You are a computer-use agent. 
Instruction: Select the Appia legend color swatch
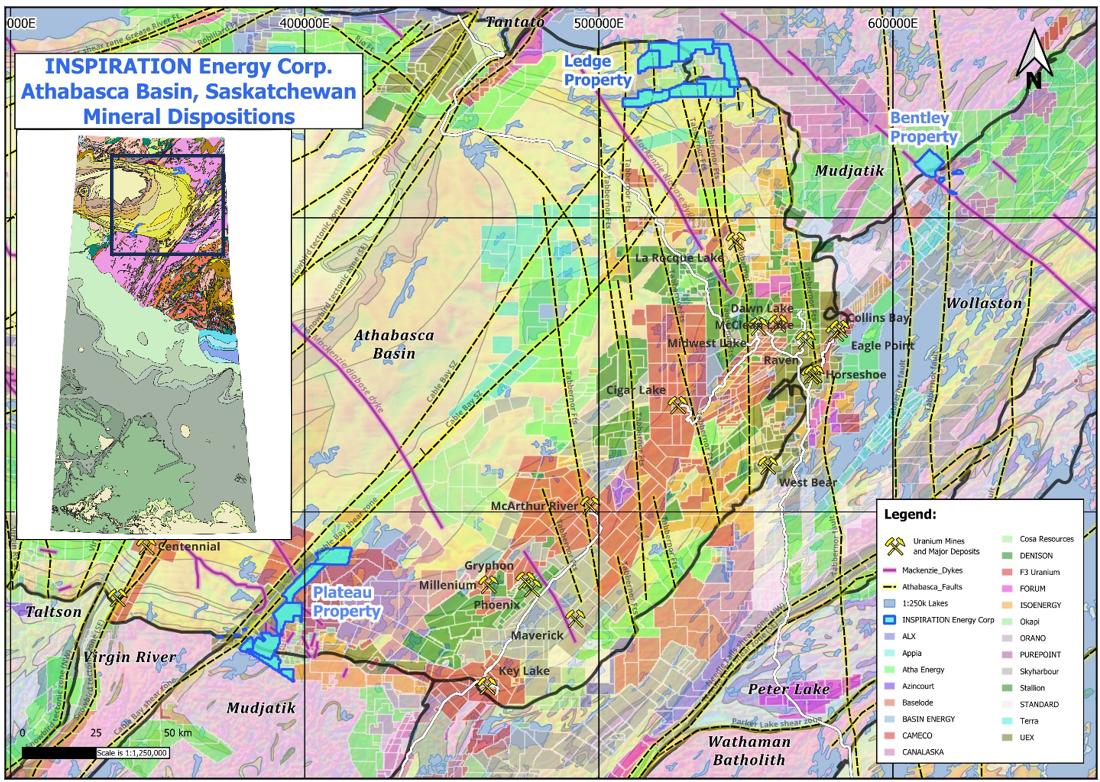coord(890,653)
